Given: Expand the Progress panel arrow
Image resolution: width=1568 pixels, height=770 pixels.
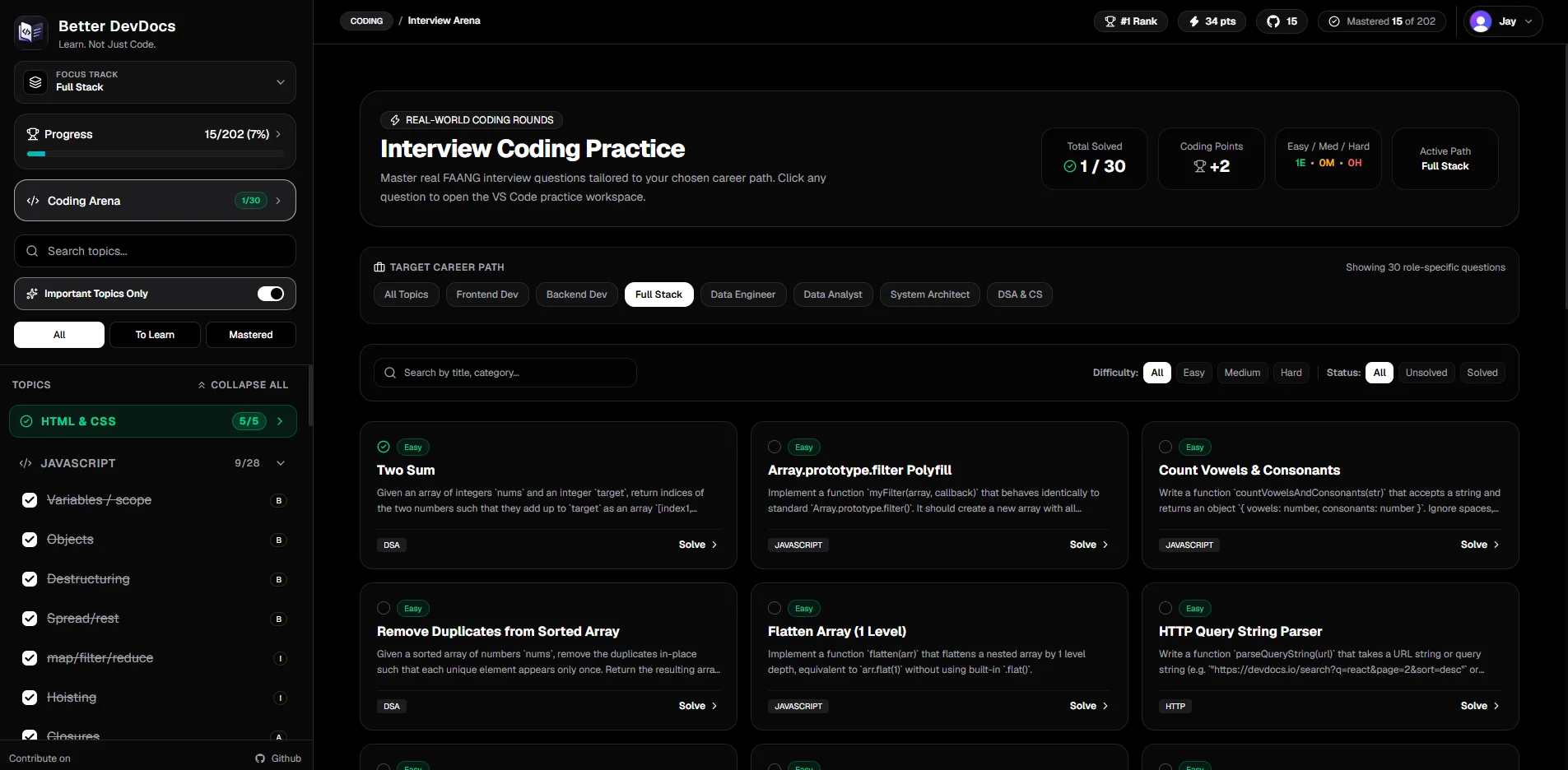Looking at the screenshot, I should (278, 134).
